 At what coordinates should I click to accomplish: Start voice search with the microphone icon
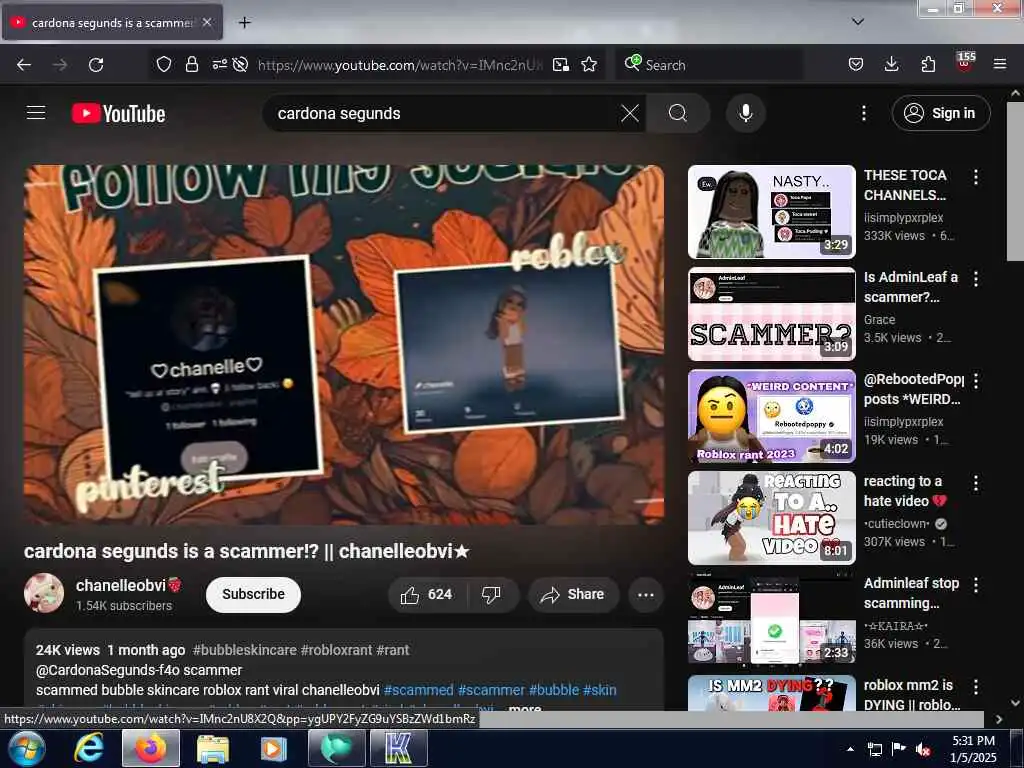point(745,114)
